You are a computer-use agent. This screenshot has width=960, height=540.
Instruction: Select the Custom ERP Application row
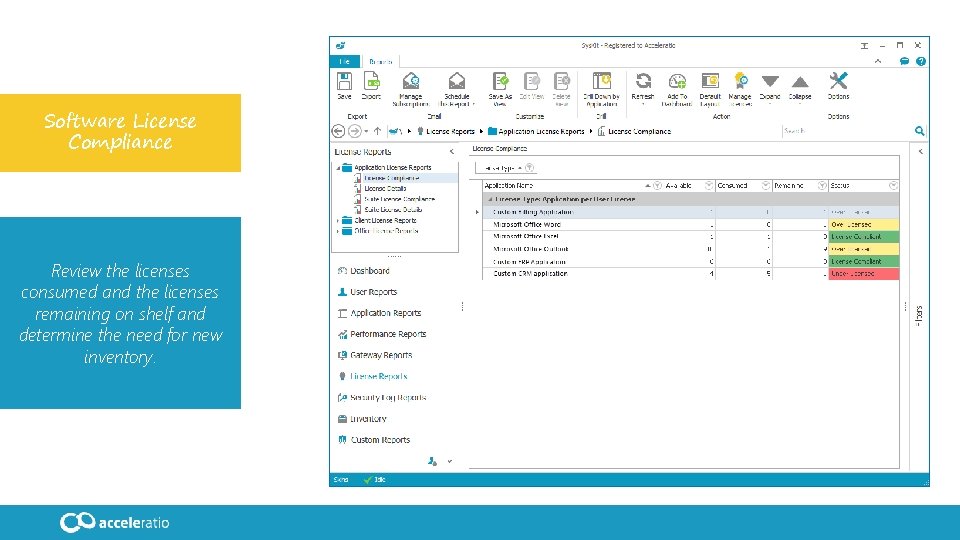(691, 261)
